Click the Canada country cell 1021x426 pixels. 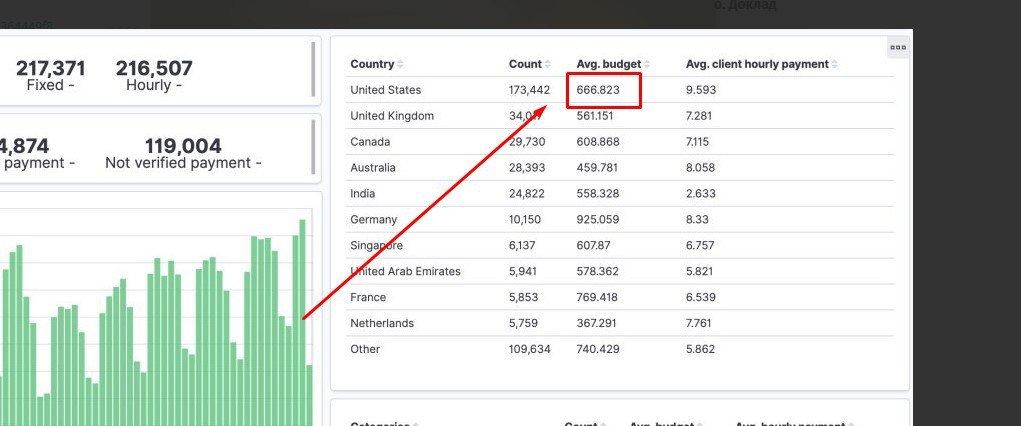[371, 142]
